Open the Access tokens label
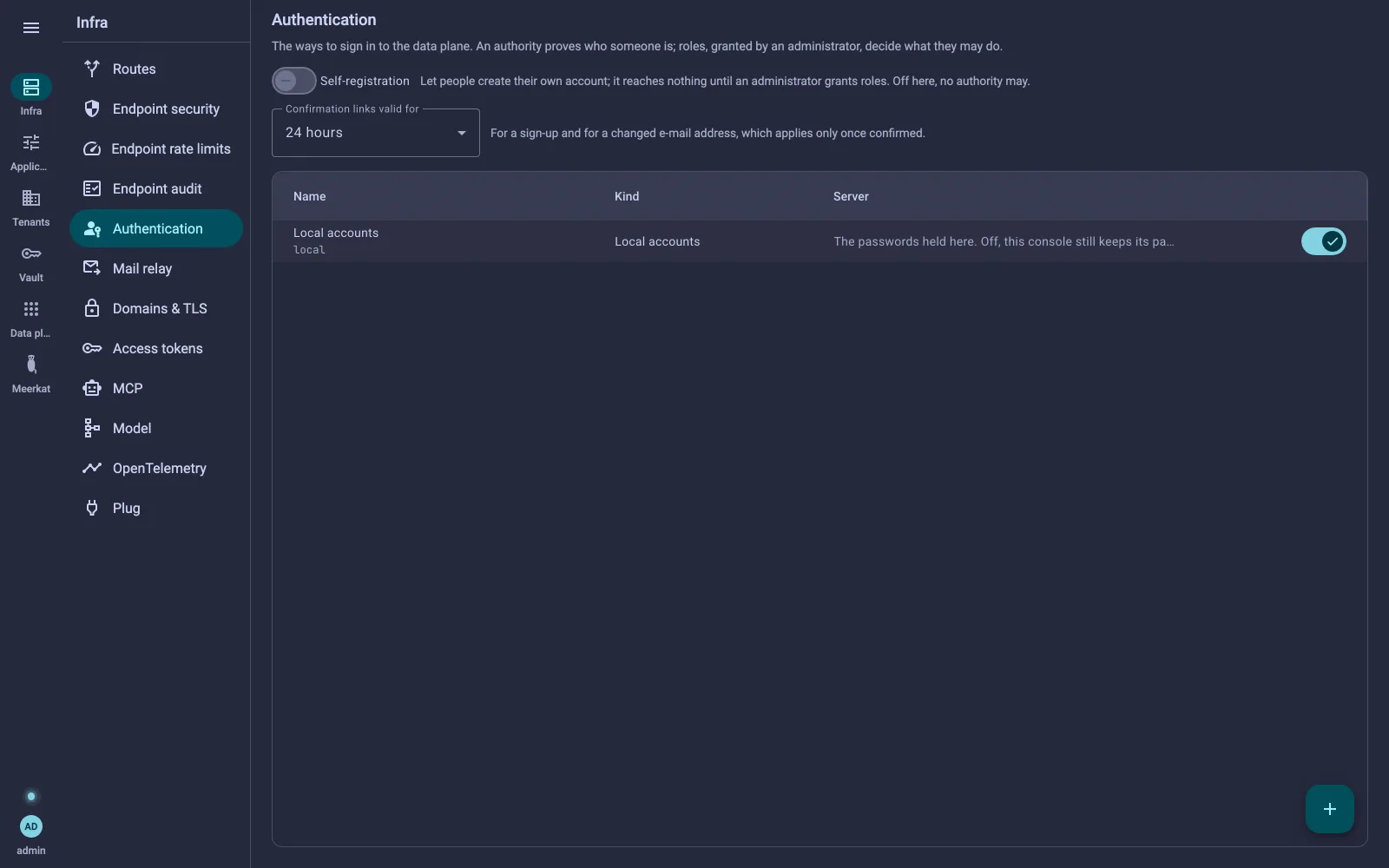Screen dimensions: 1389x868 158,348
